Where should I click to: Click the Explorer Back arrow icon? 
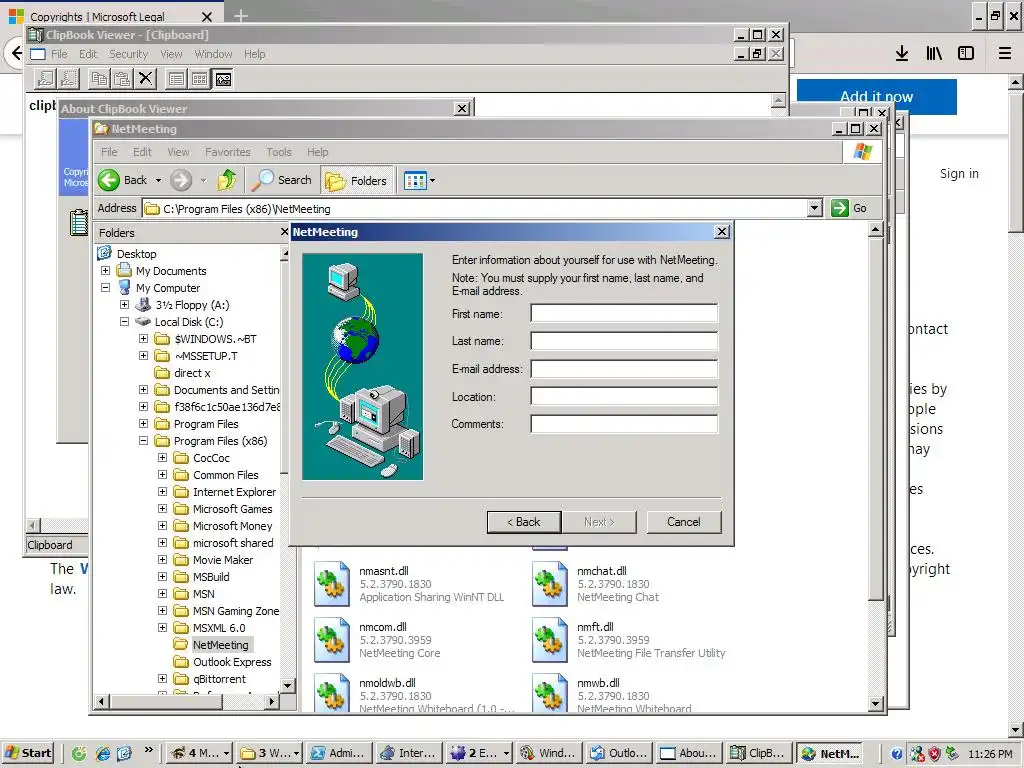point(109,180)
